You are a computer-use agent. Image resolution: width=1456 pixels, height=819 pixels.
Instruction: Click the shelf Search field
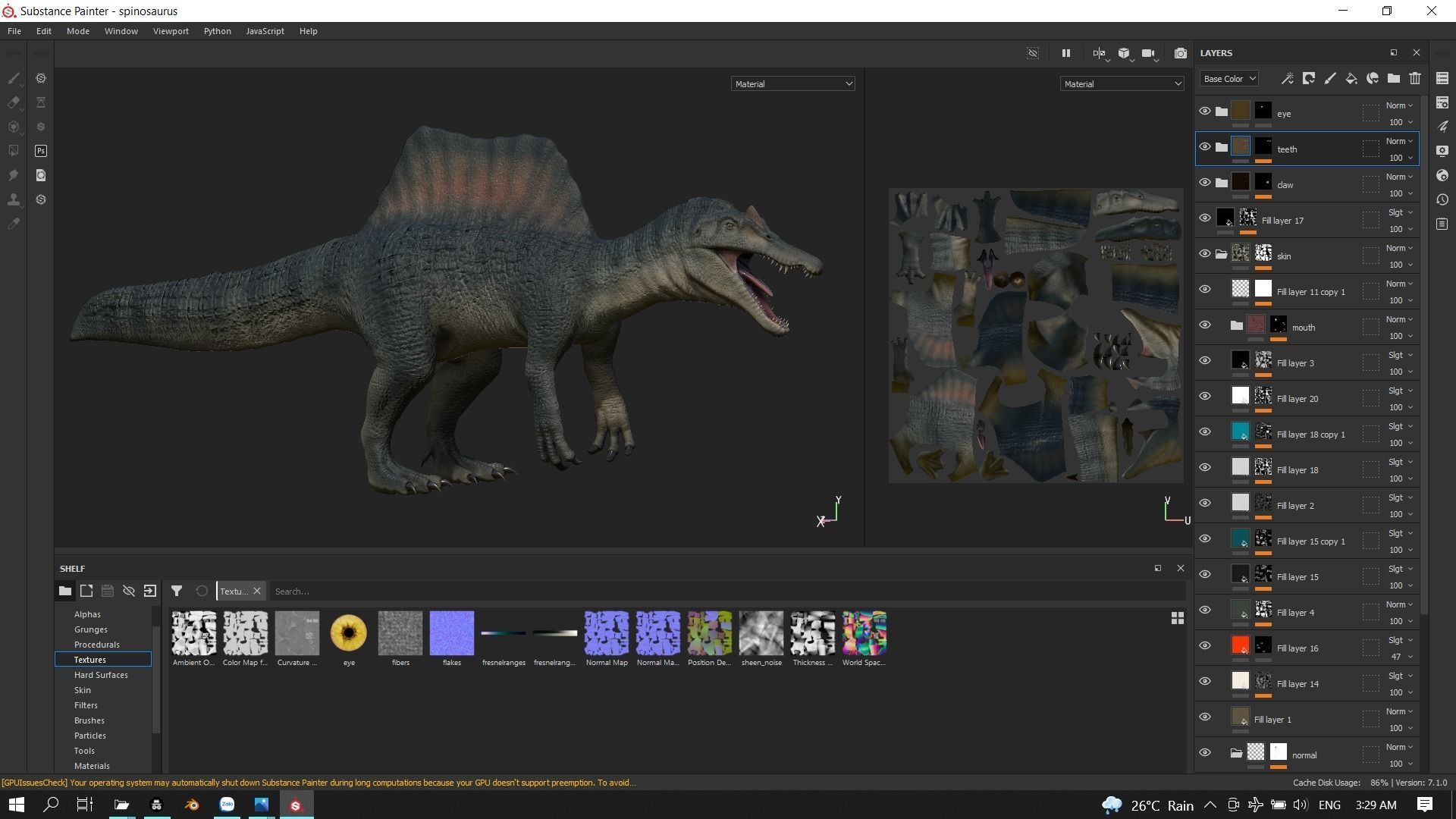tap(726, 591)
